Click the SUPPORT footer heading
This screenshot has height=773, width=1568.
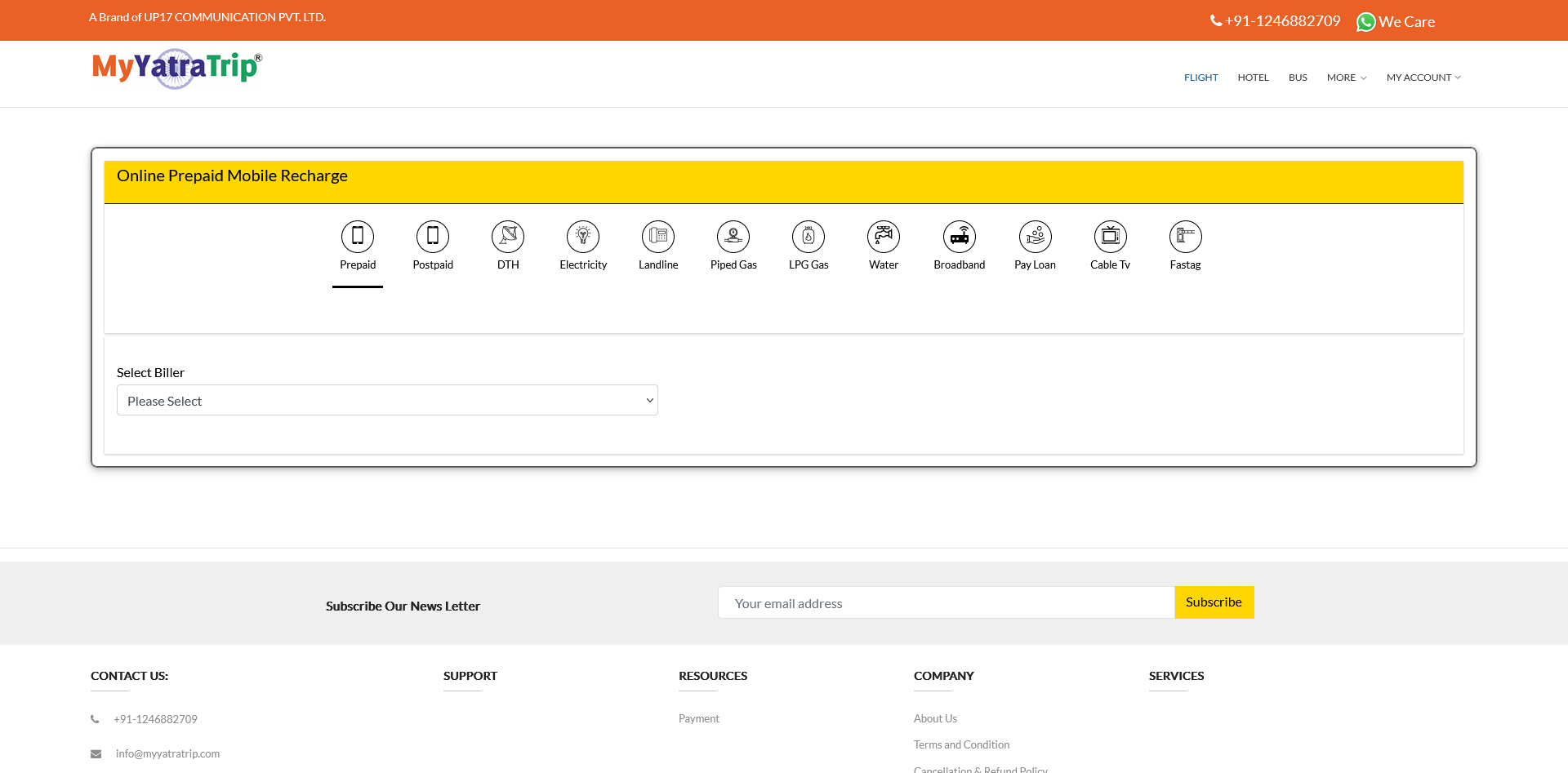[x=470, y=676]
